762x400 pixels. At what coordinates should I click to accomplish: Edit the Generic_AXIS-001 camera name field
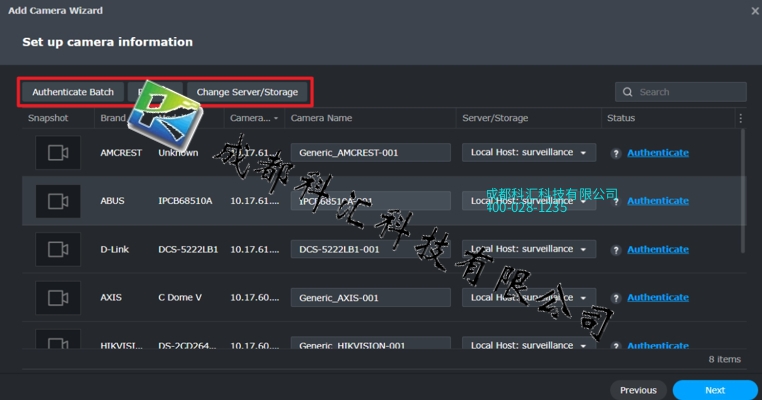coord(370,297)
